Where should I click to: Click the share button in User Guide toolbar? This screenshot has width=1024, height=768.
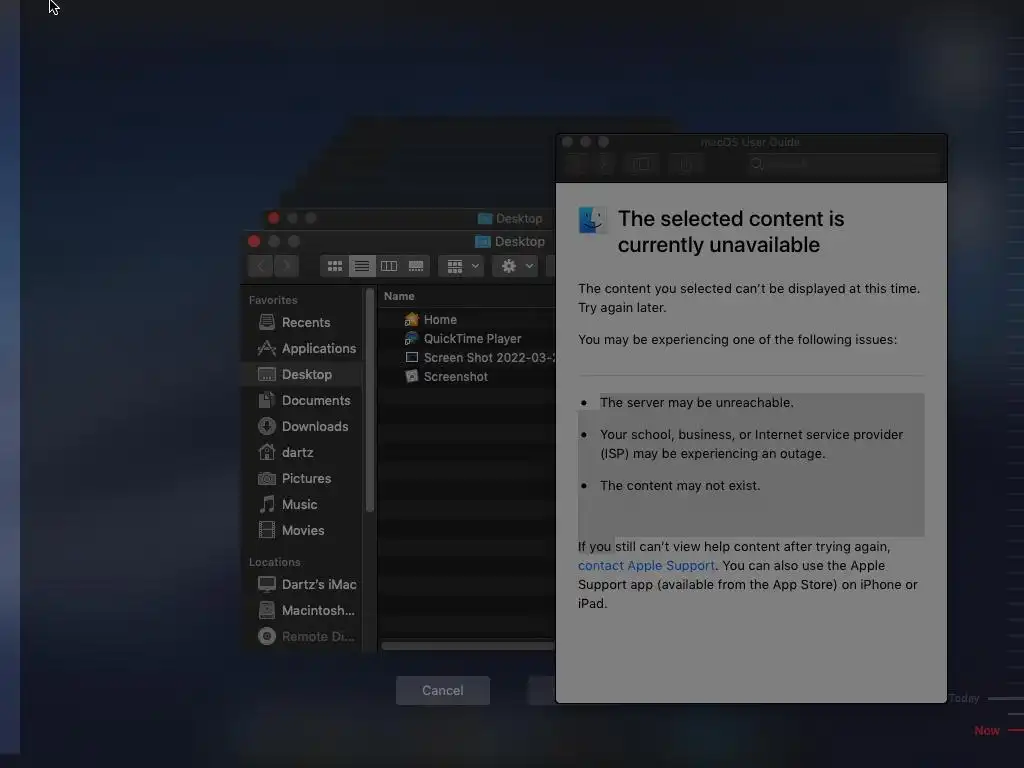[x=686, y=163]
